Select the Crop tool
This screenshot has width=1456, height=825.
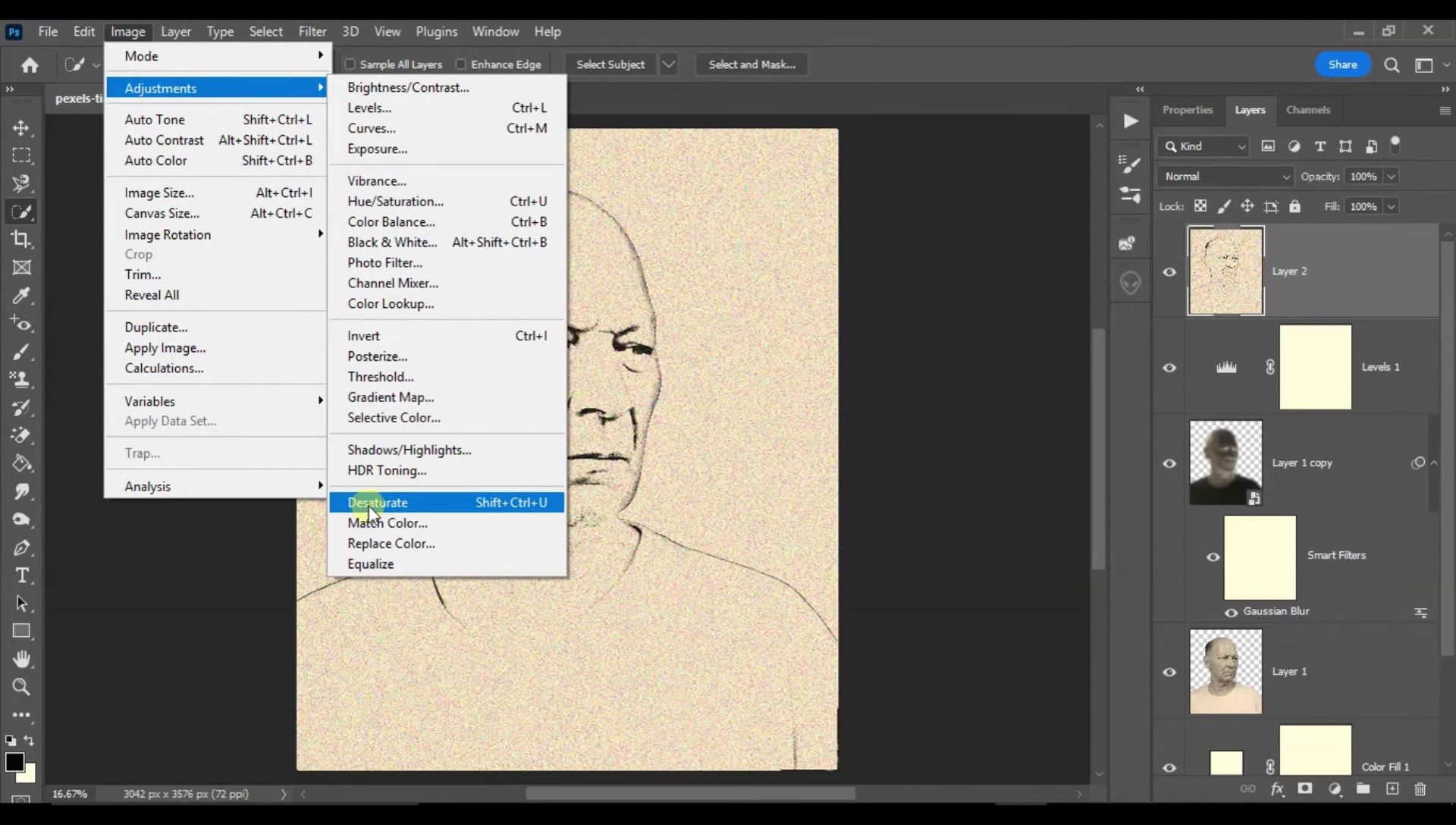point(21,240)
